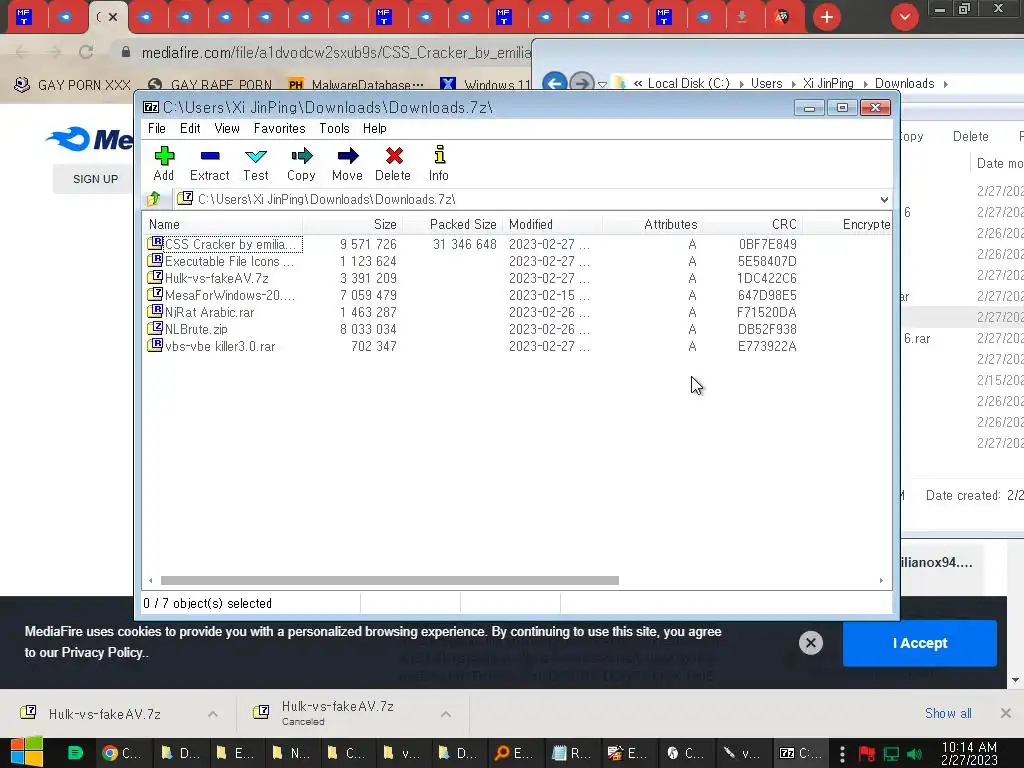Click the MediaFire SIGN UP button

click(x=95, y=179)
